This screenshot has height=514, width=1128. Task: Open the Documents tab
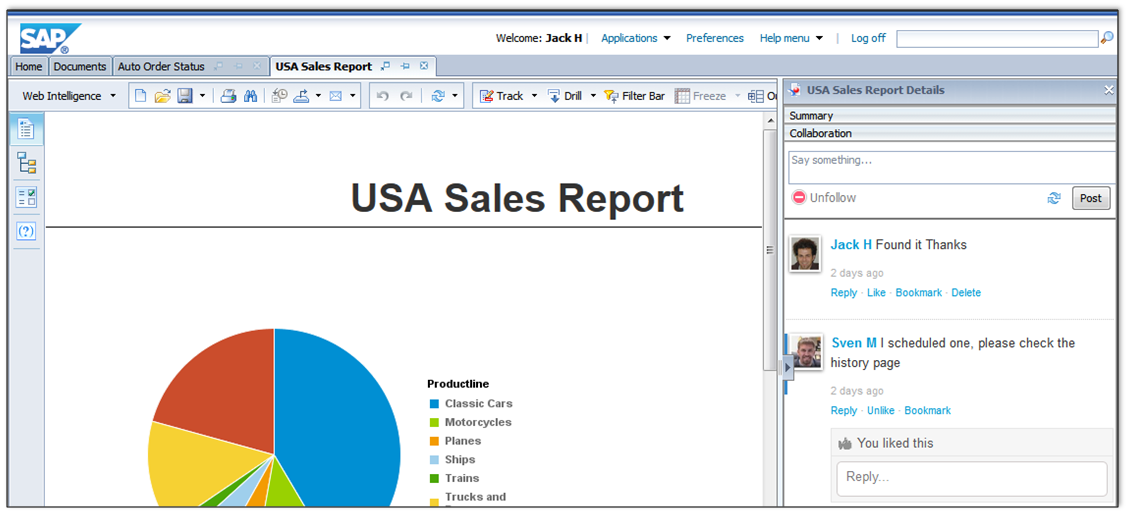pyautogui.click(x=80, y=67)
